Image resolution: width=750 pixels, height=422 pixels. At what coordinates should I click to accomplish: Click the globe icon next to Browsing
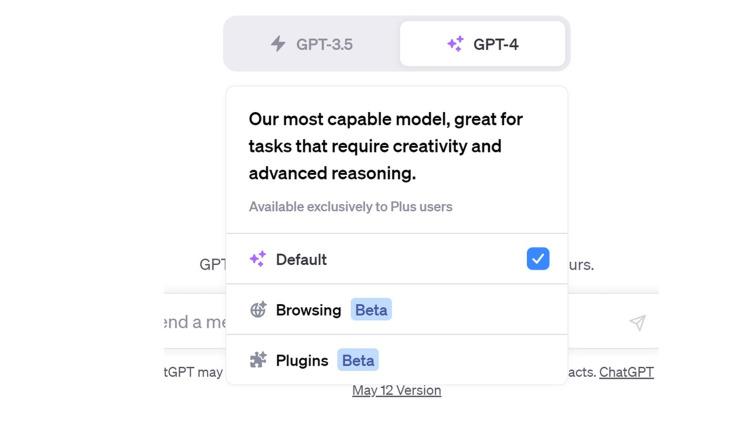pos(258,310)
